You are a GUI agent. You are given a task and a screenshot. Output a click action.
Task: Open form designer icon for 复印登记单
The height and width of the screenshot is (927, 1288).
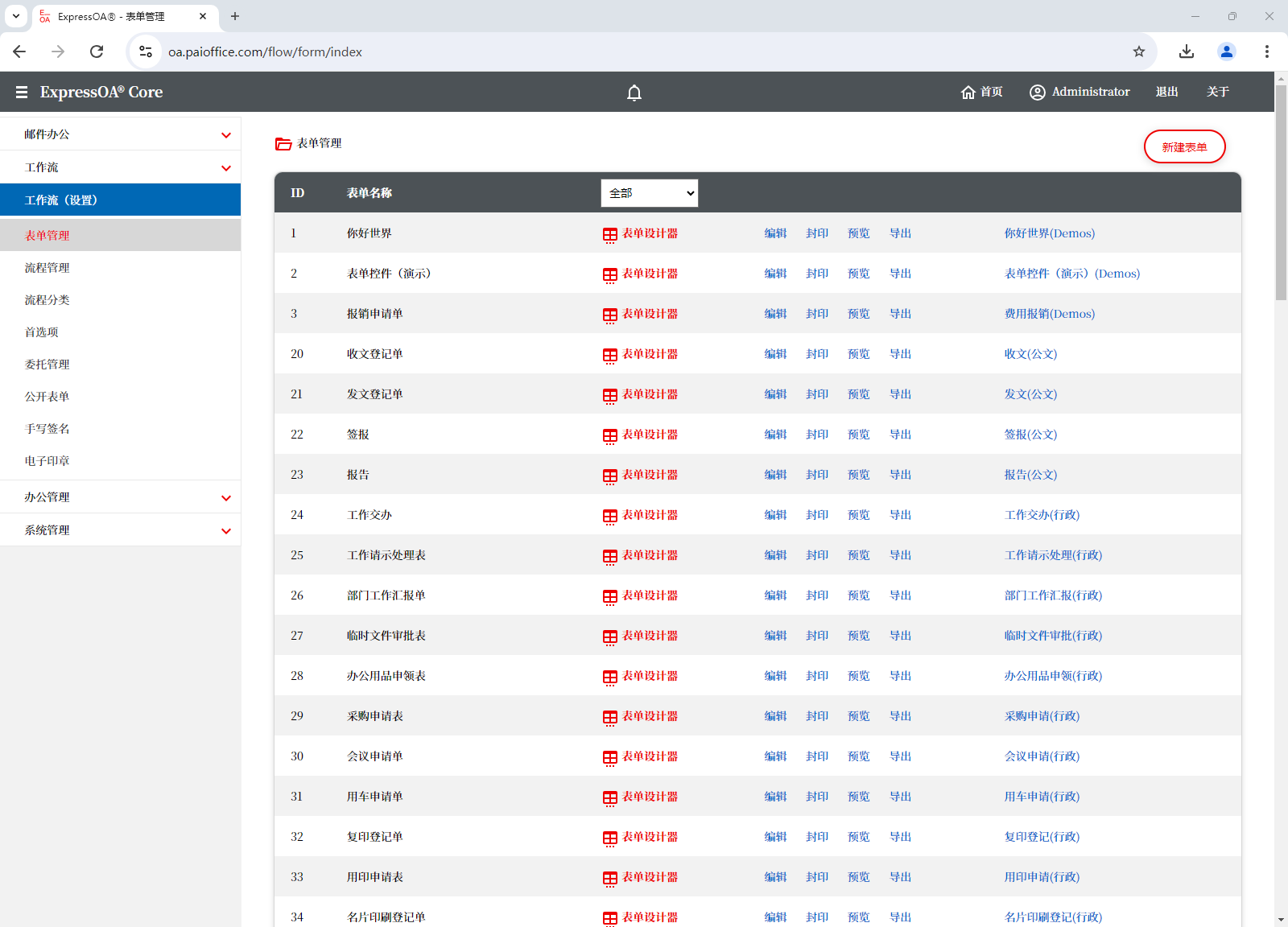610,838
